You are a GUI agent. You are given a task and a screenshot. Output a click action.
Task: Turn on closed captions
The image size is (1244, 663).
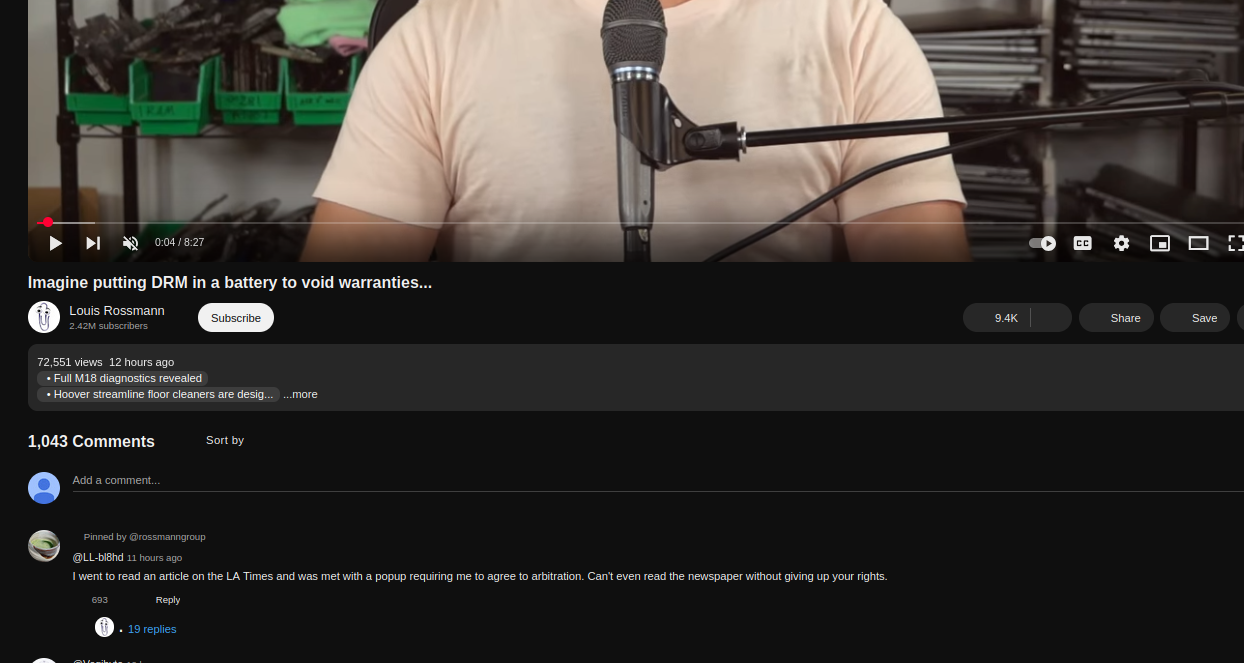[x=1082, y=243]
